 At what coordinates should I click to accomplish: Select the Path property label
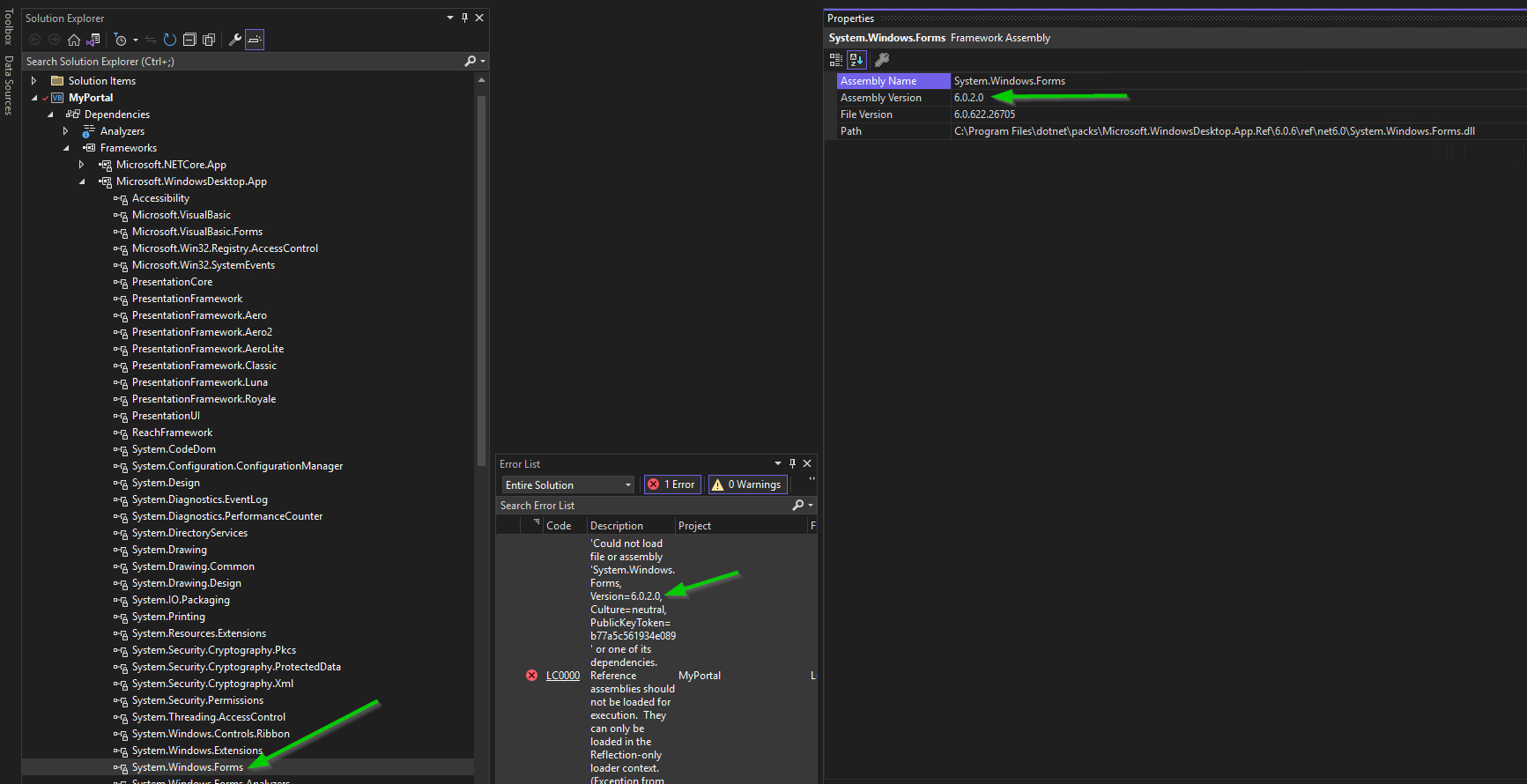tap(851, 131)
